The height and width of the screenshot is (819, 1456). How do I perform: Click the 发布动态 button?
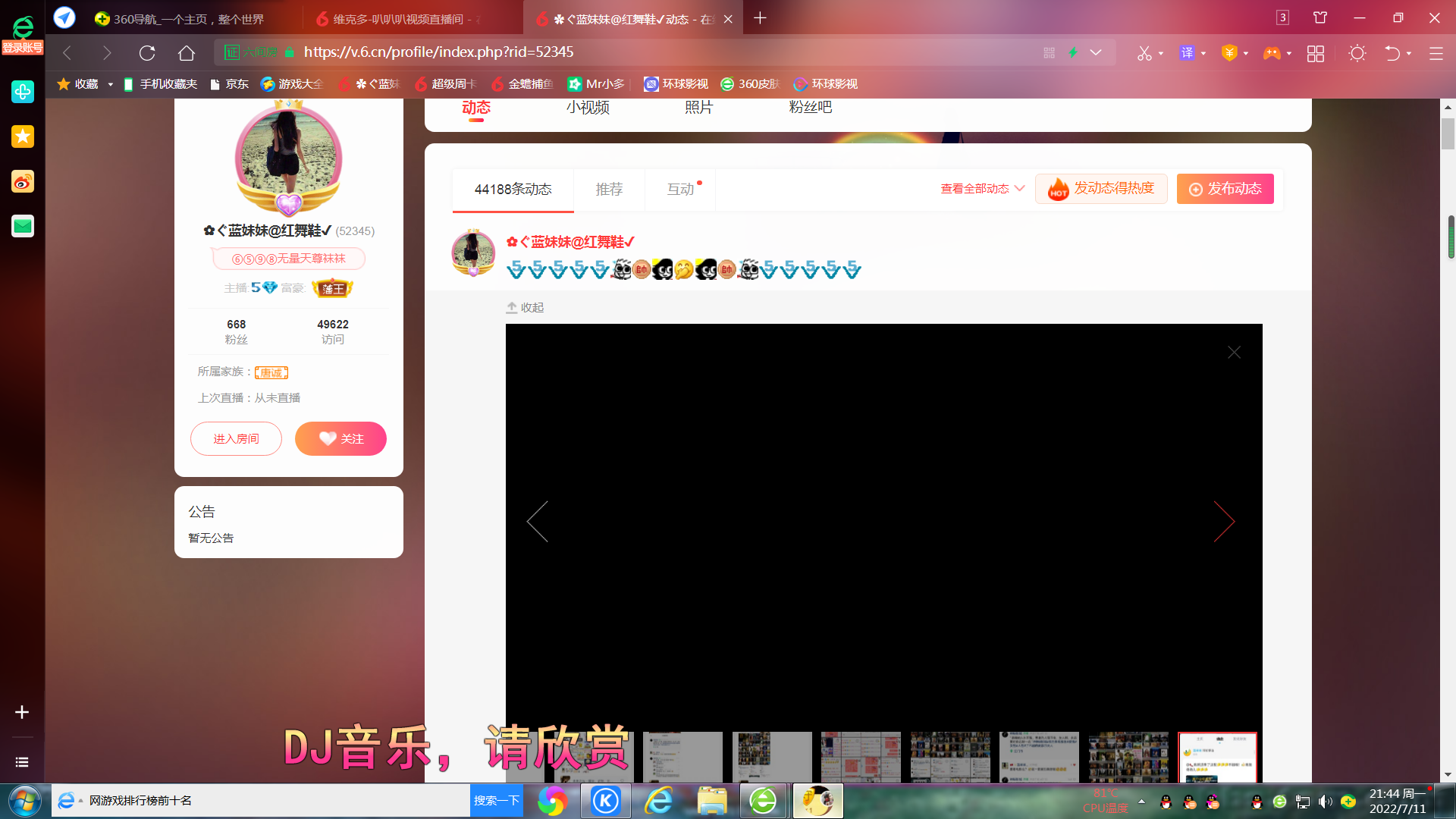[1225, 189]
